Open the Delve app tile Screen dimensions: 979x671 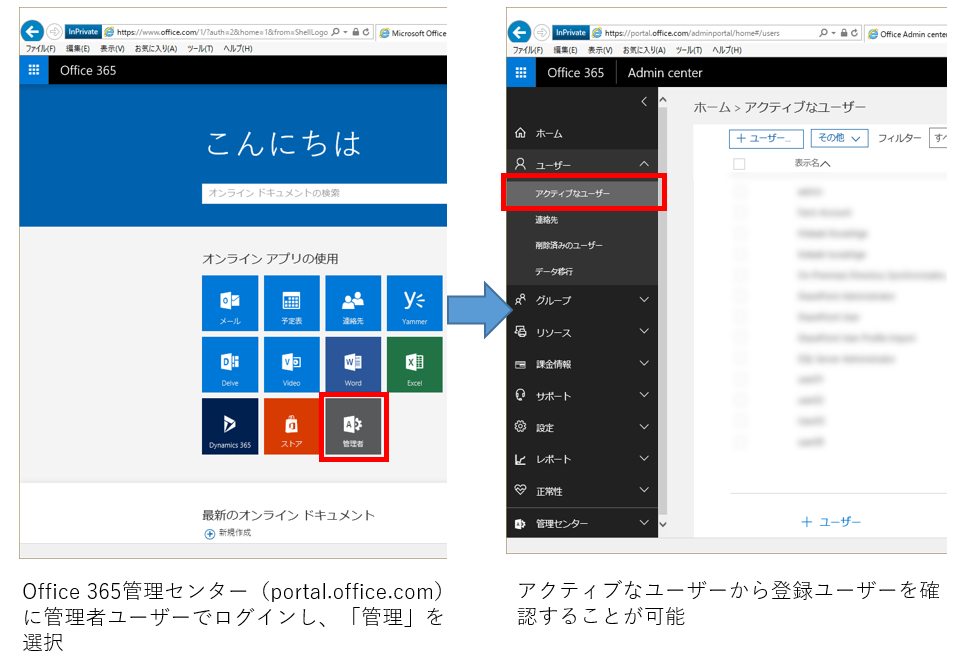tap(230, 365)
